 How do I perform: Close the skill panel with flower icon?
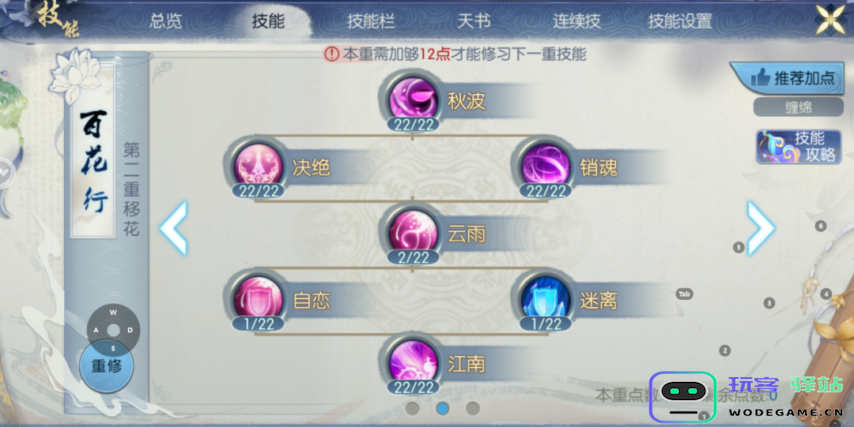click(831, 20)
